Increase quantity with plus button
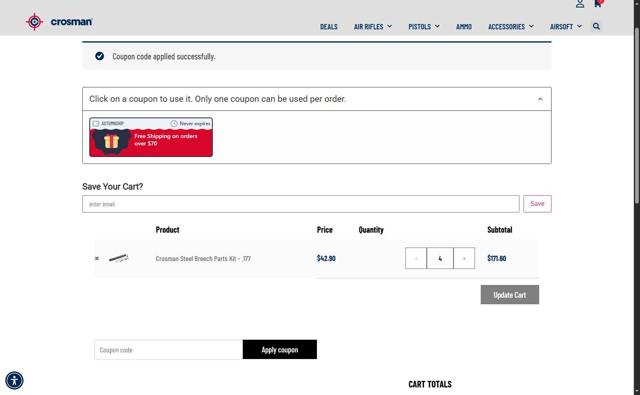 464,258
